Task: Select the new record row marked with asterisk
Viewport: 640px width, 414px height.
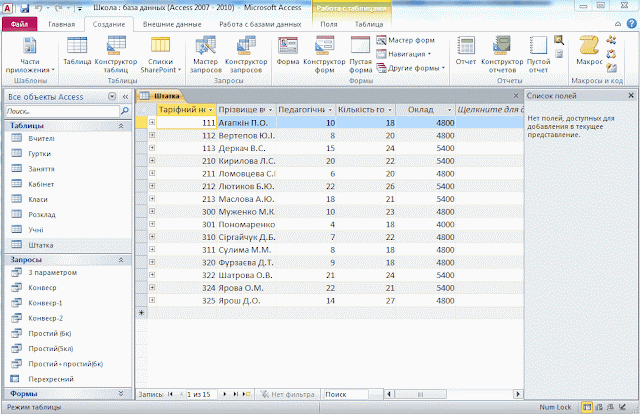Action: [x=141, y=313]
